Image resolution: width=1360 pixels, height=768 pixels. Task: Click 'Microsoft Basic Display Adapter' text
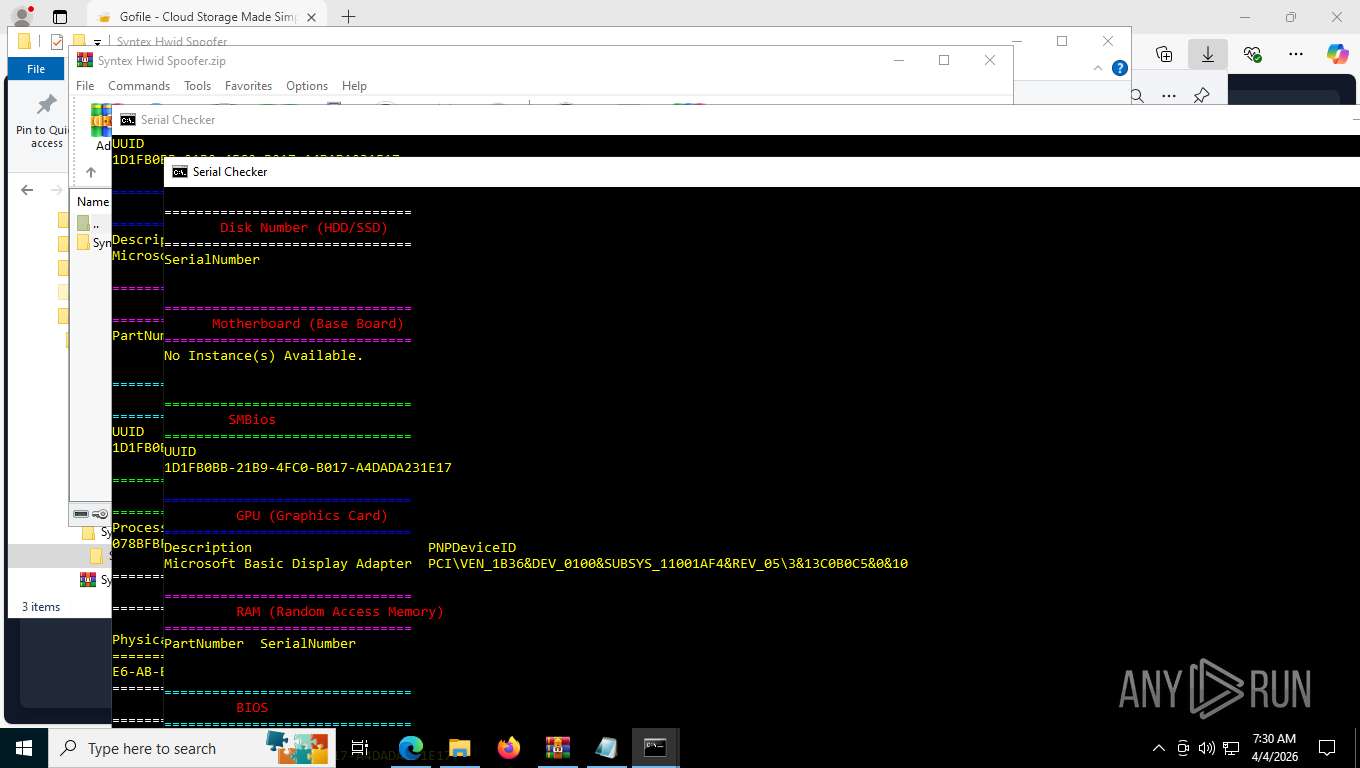[288, 563]
